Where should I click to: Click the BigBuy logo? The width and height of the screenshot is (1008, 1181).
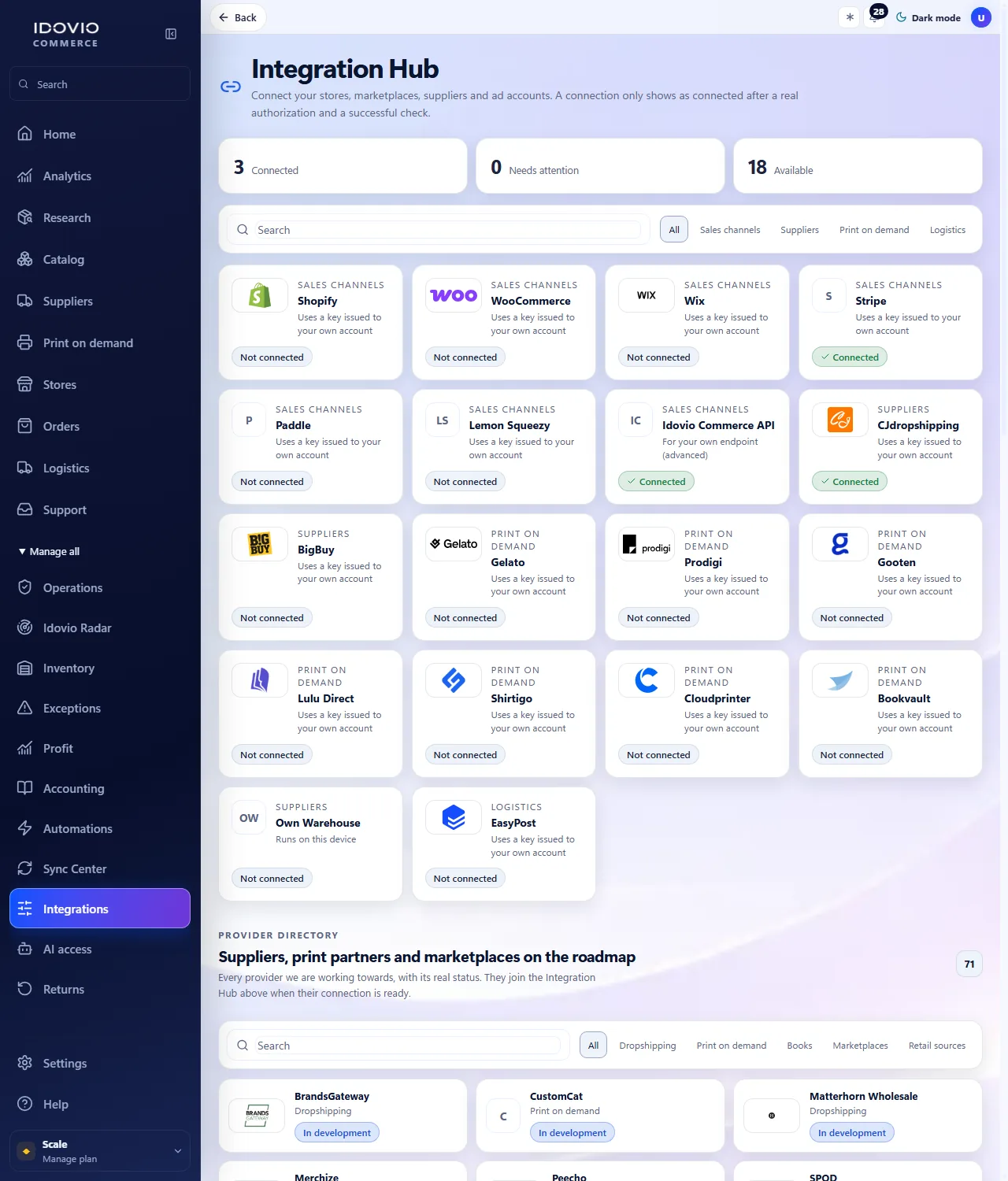pyautogui.click(x=260, y=544)
